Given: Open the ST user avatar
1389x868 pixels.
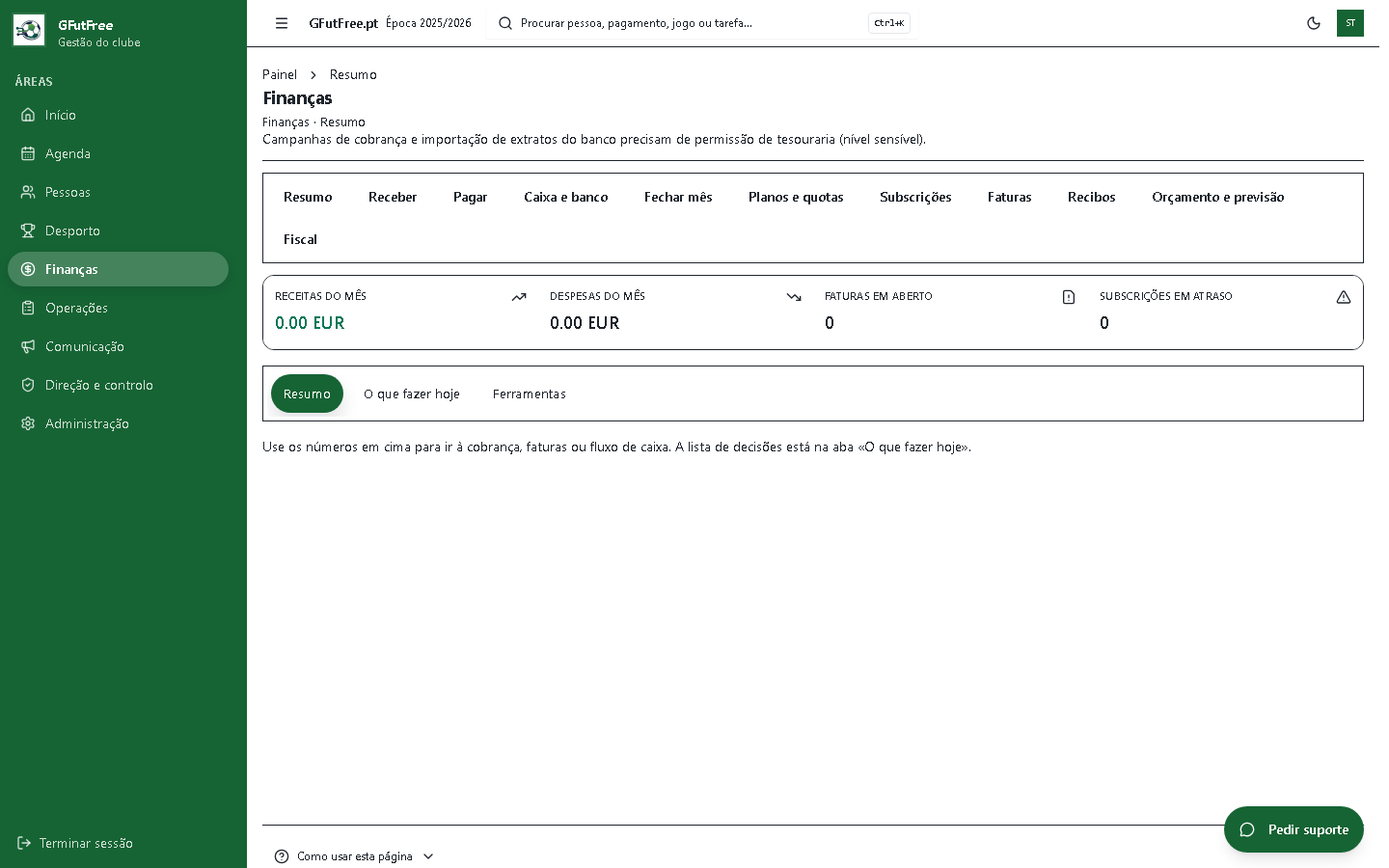Looking at the screenshot, I should pos(1350,23).
